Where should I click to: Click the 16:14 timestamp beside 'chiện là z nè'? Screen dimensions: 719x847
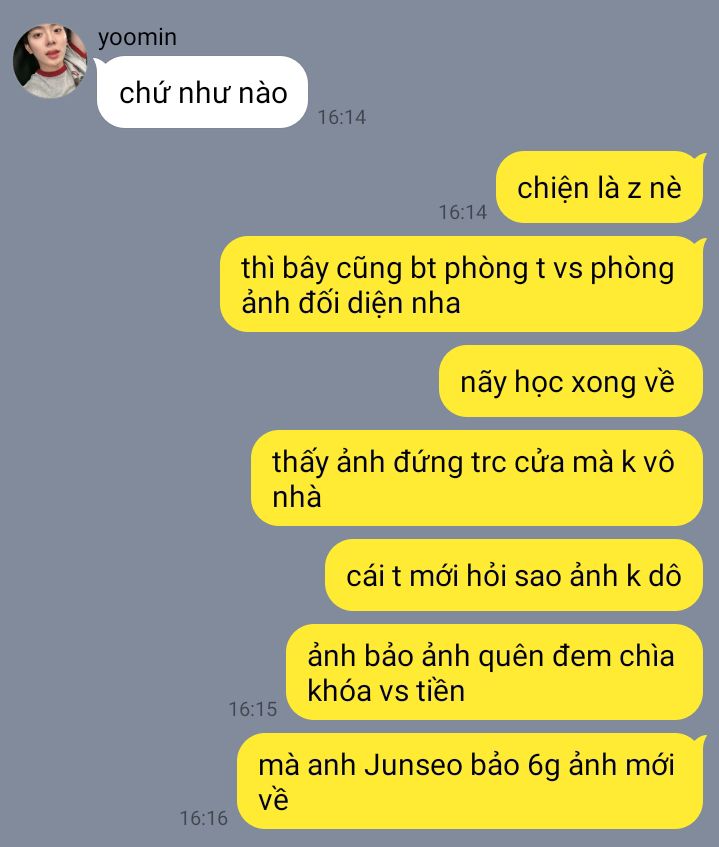tap(462, 212)
